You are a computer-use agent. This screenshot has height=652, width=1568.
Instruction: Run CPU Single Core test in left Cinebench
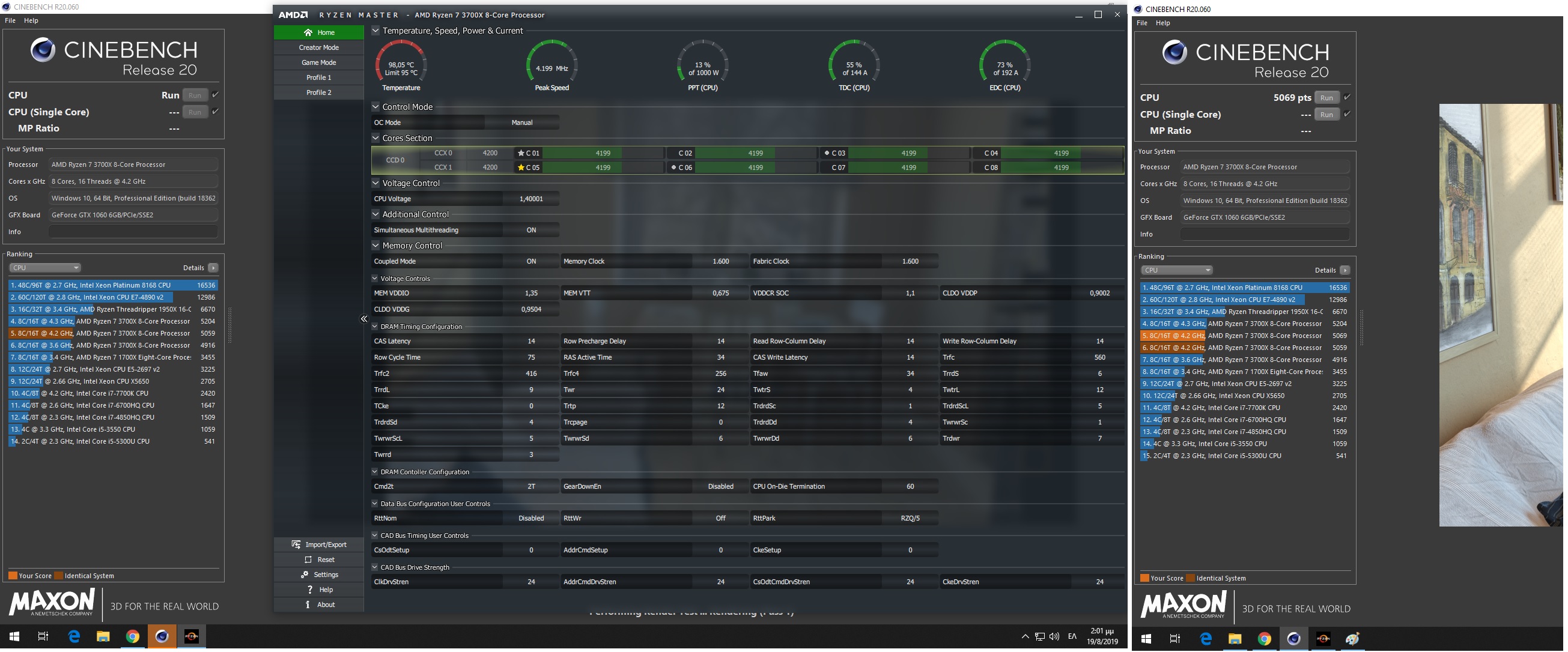(195, 112)
